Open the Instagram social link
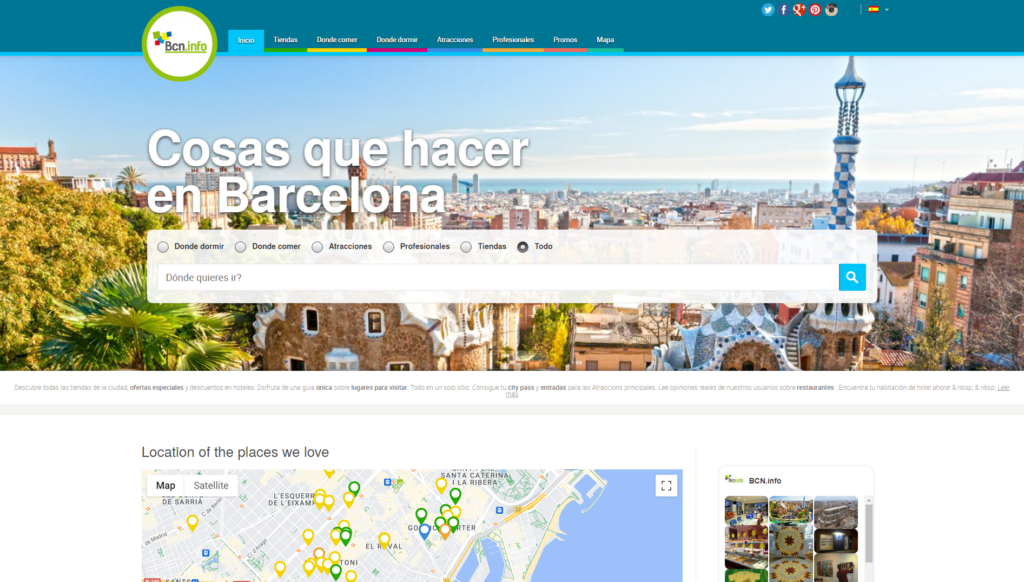The width and height of the screenshot is (1024, 582). click(x=831, y=10)
